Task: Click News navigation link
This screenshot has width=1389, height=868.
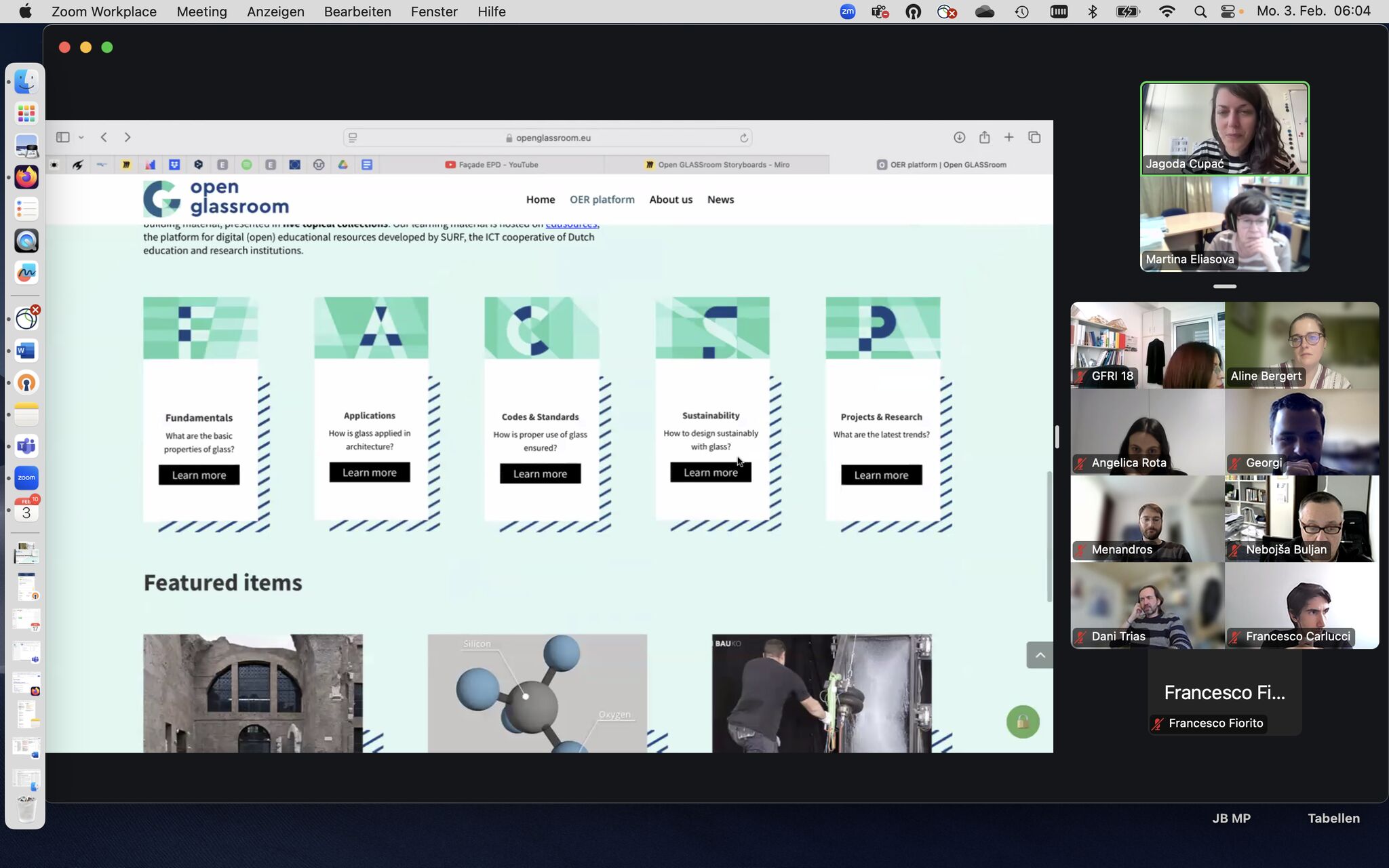Action: [720, 199]
